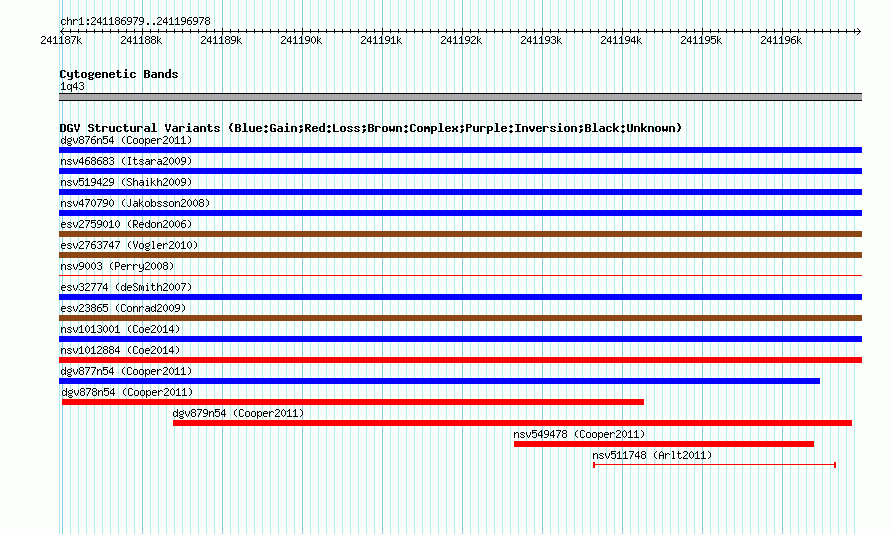Screen dimensions: 890x534
Task: Select the nsv549478 (Cooper2011) red bar
Action: click(x=664, y=444)
